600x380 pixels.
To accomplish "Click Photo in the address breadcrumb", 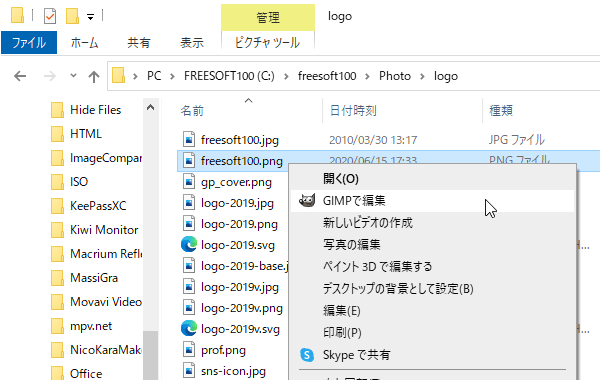I will click(395, 76).
